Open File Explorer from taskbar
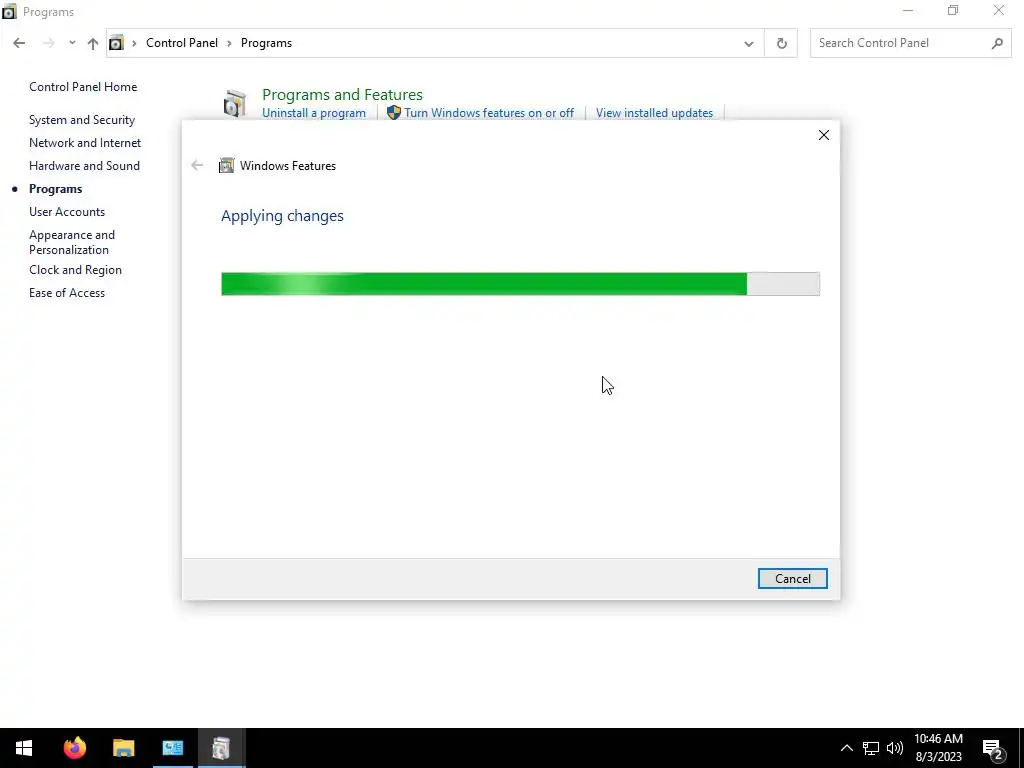Image resolution: width=1024 pixels, height=768 pixels. (123, 748)
